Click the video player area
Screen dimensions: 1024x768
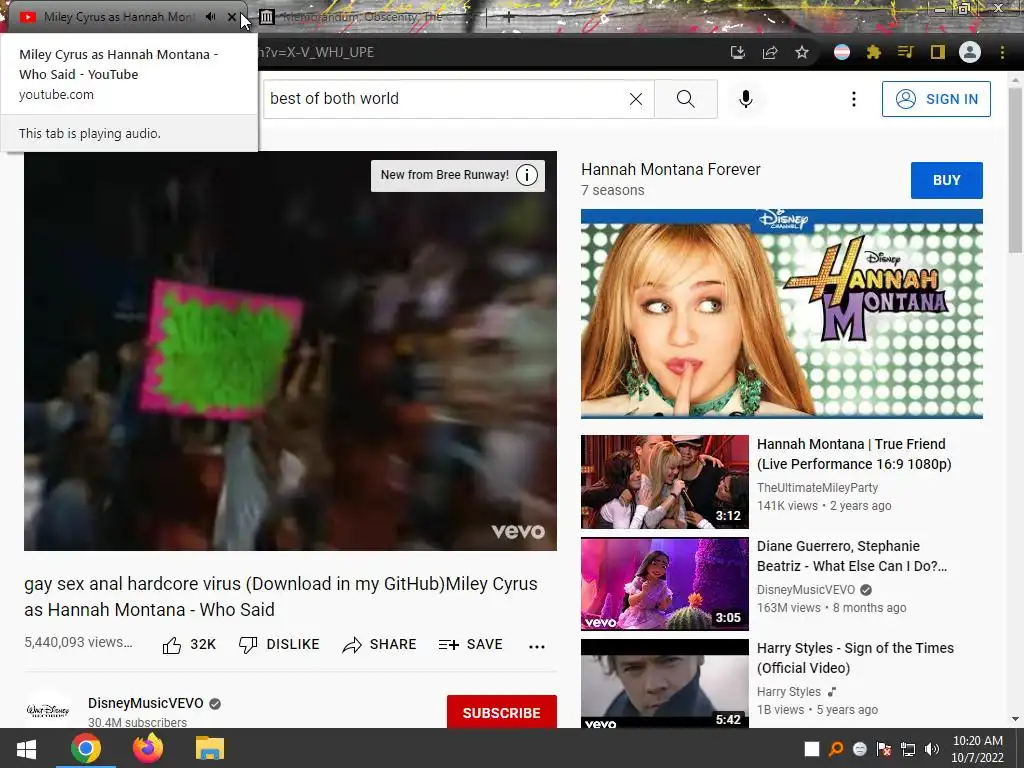point(290,351)
